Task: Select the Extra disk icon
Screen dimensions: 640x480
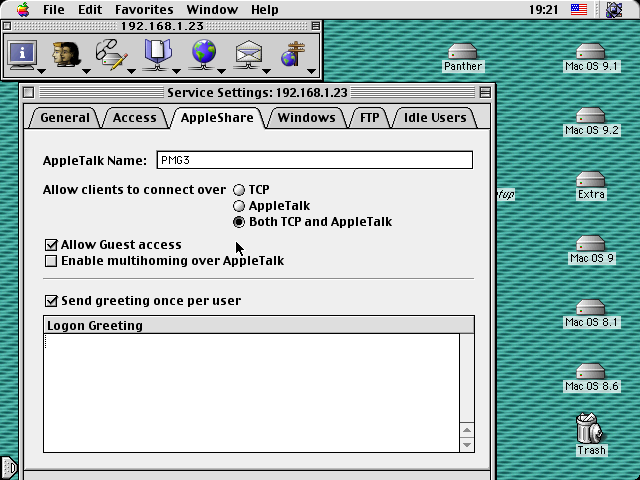Action: click(x=591, y=180)
